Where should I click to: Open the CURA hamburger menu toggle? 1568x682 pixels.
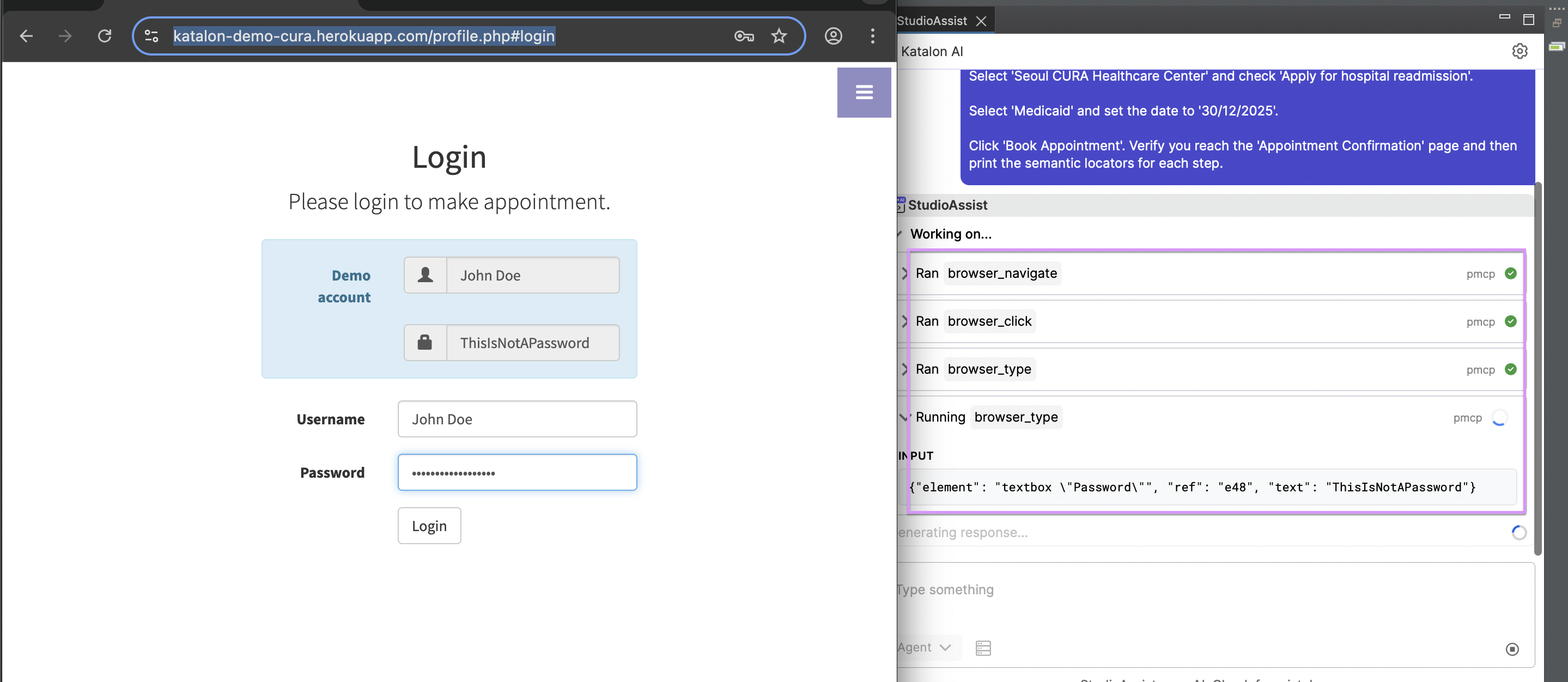point(864,93)
